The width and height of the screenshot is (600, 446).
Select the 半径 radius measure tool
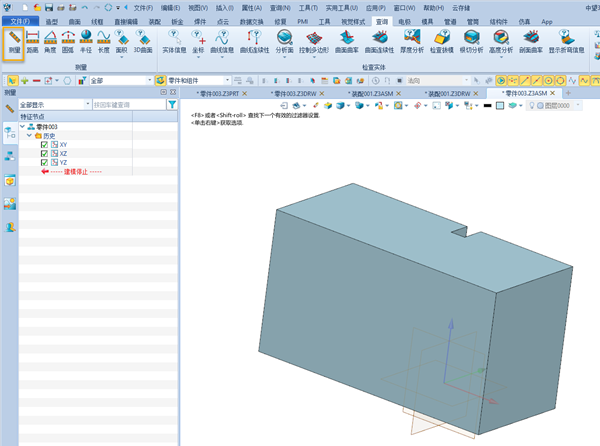tap(86, 42)
